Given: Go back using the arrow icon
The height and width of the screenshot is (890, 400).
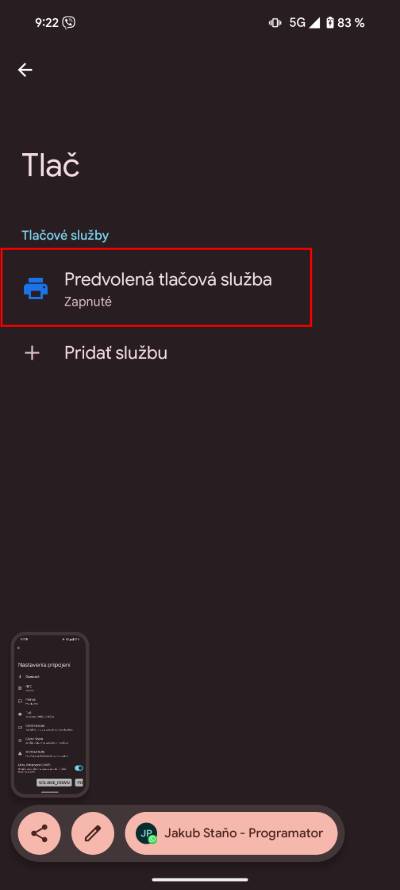Looking at the screenshot, I should click(25, 70).
